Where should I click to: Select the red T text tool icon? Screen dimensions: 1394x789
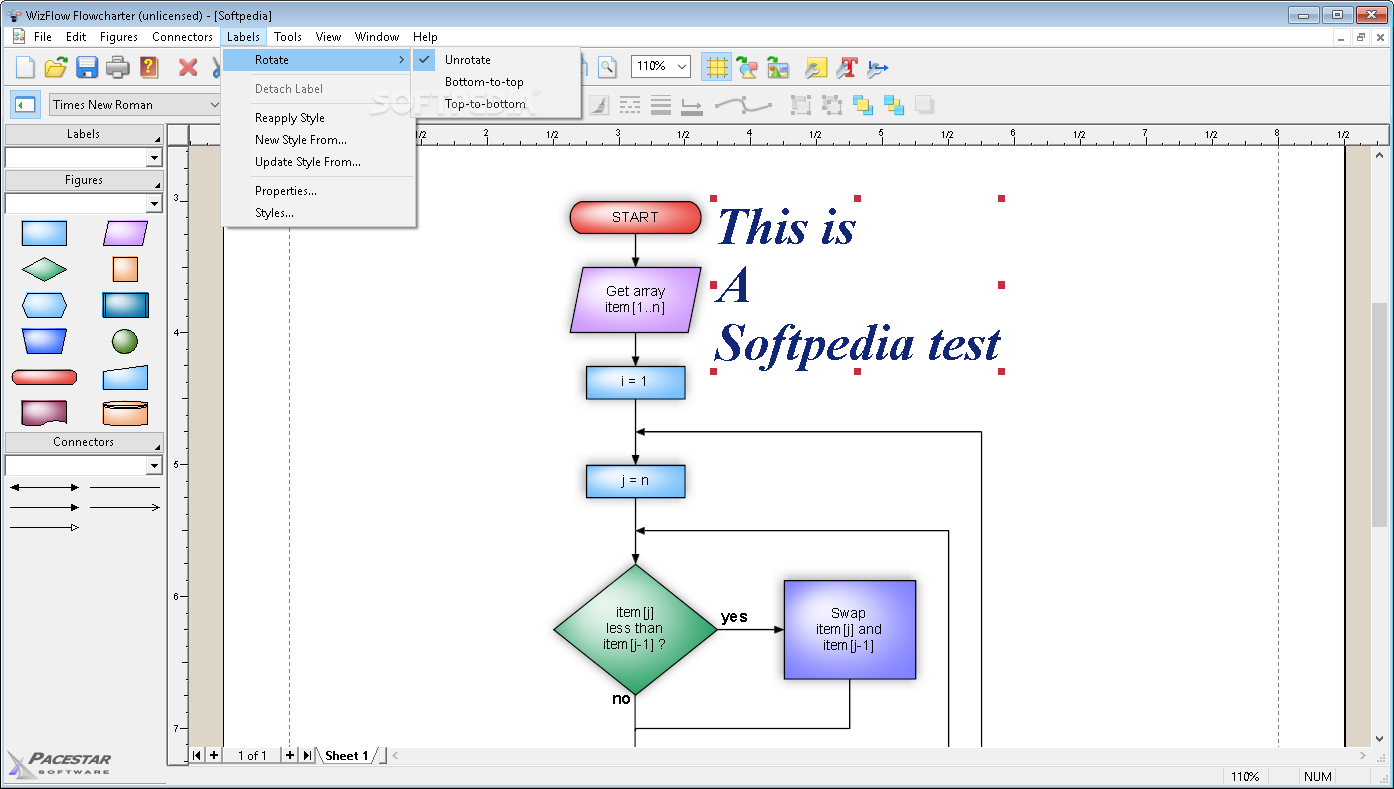click(x=848, y=68)
